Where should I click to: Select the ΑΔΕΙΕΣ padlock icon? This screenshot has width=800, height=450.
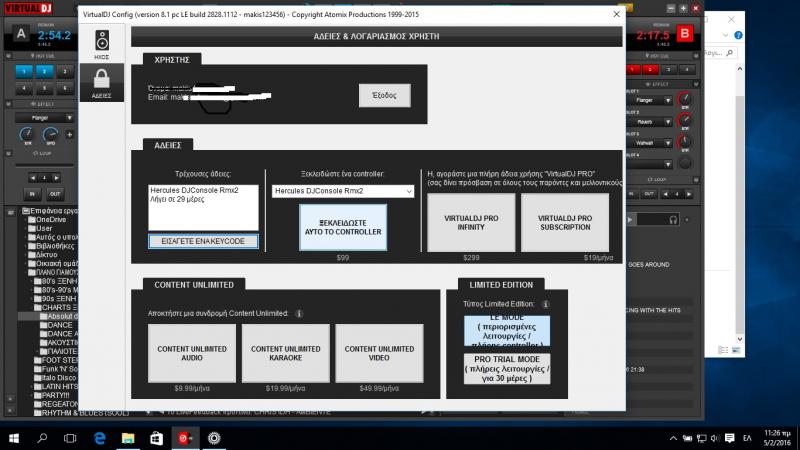point(103,81)
